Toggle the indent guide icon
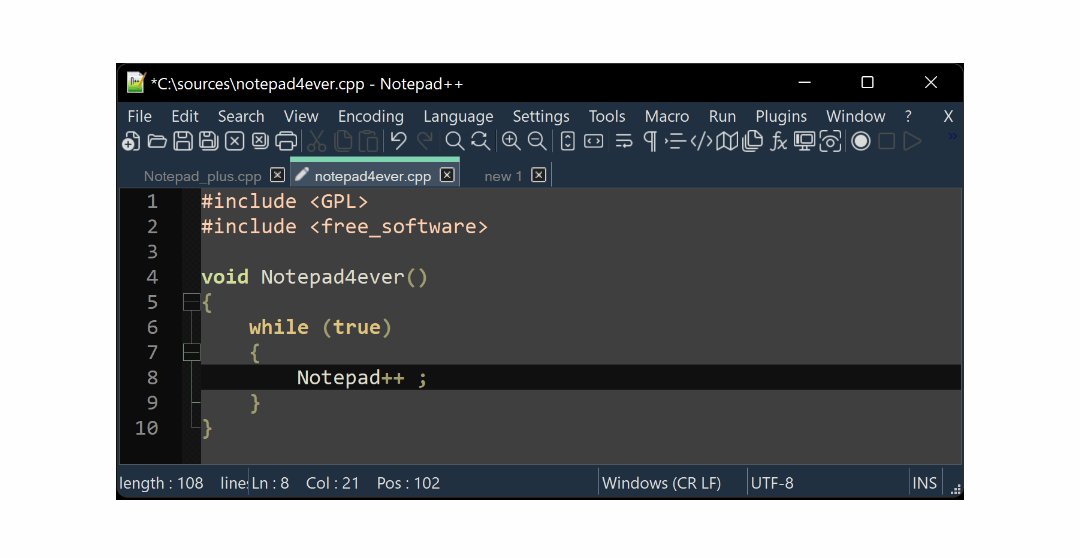The image size is (1080, 558). (x=675, y=141)
